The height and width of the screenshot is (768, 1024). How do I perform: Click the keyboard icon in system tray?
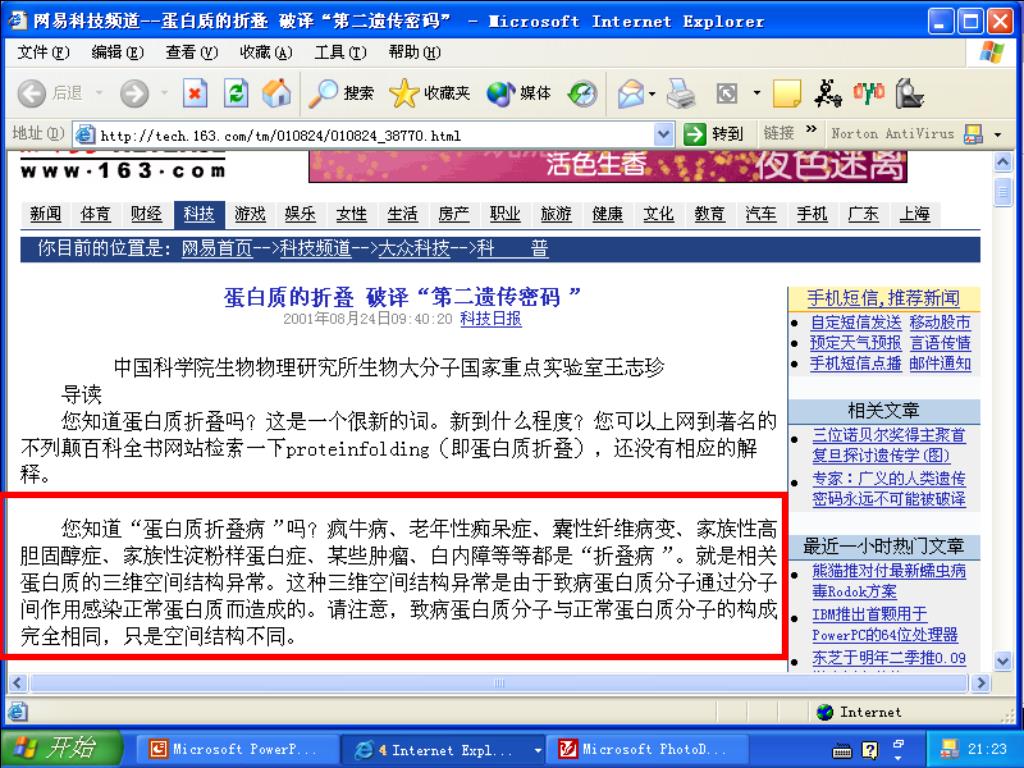[x=842, y=750]
